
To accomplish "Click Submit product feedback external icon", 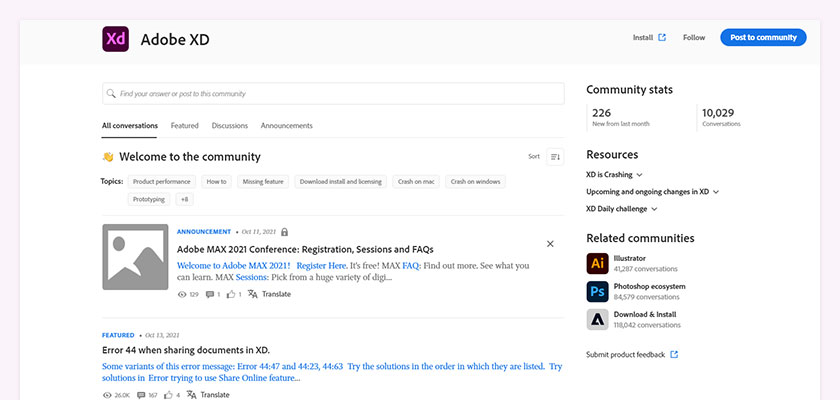I will click(674, 354).
